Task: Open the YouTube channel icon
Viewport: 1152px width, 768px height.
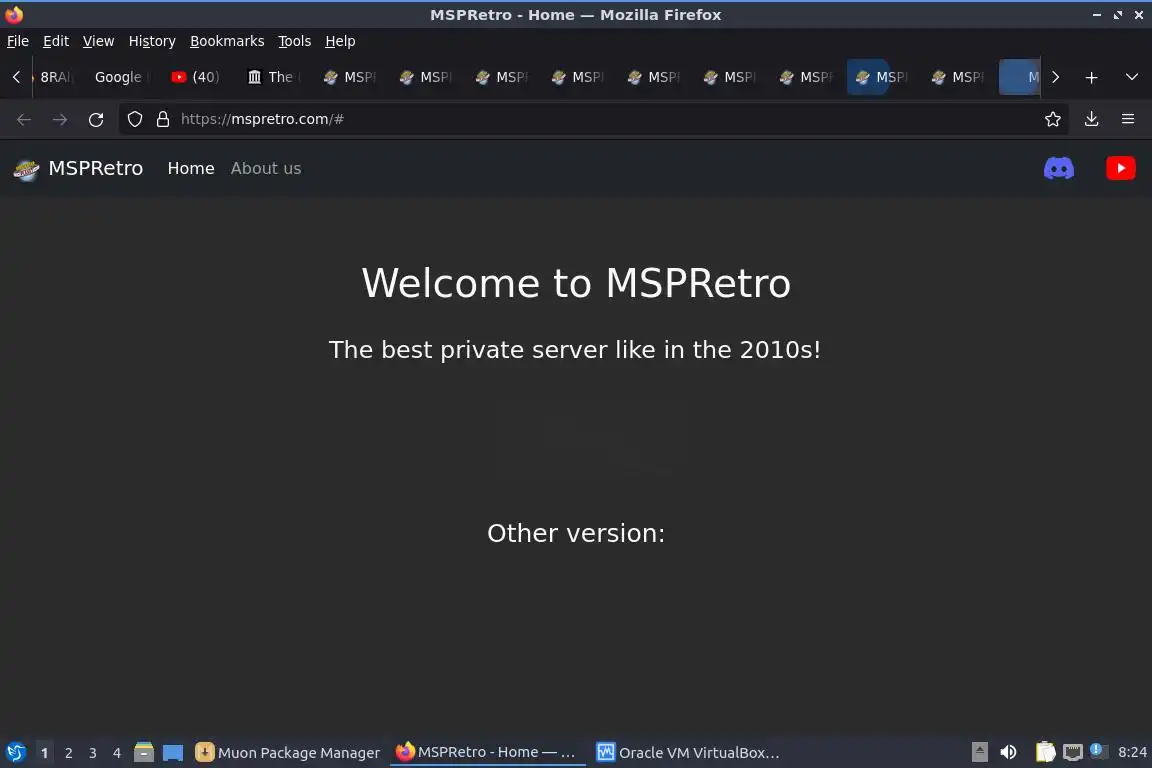Action: click(1120, 168)
